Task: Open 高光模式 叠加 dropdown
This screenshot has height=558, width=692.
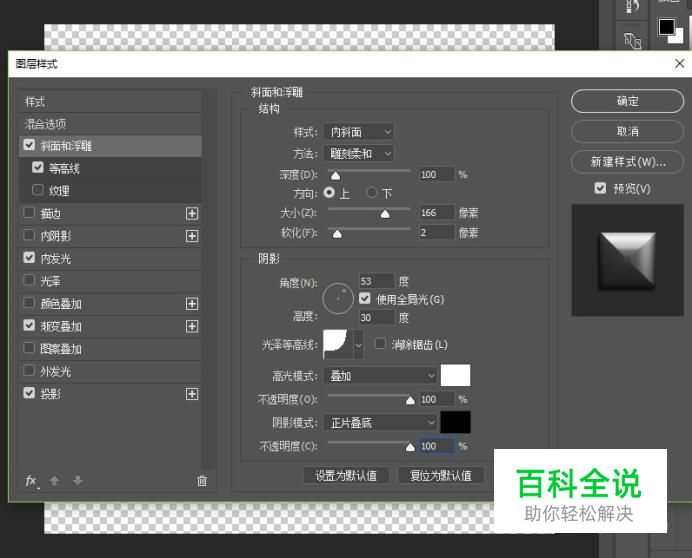Action: click(380, 376)
